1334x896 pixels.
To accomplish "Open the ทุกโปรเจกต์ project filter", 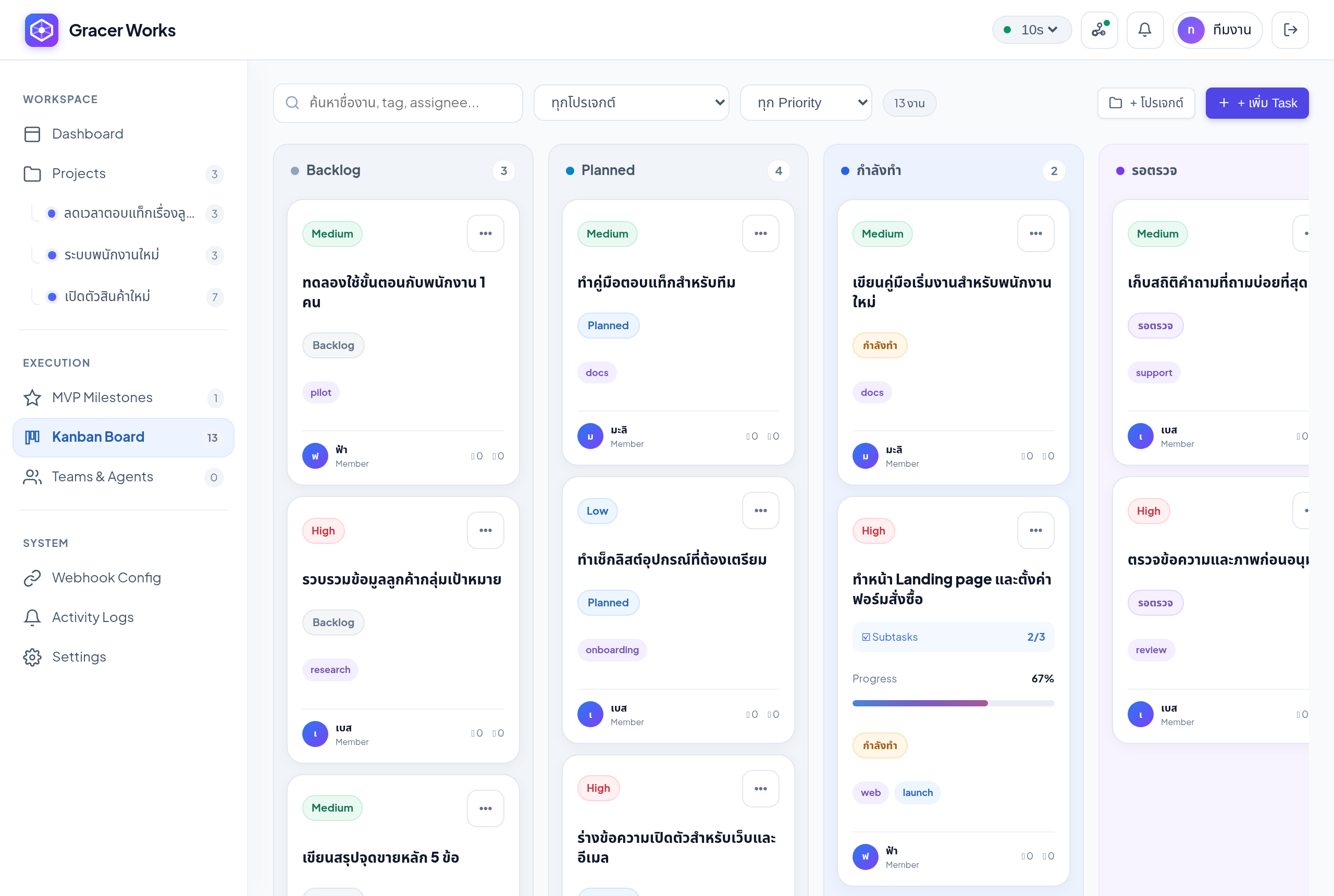I will 631,103.
